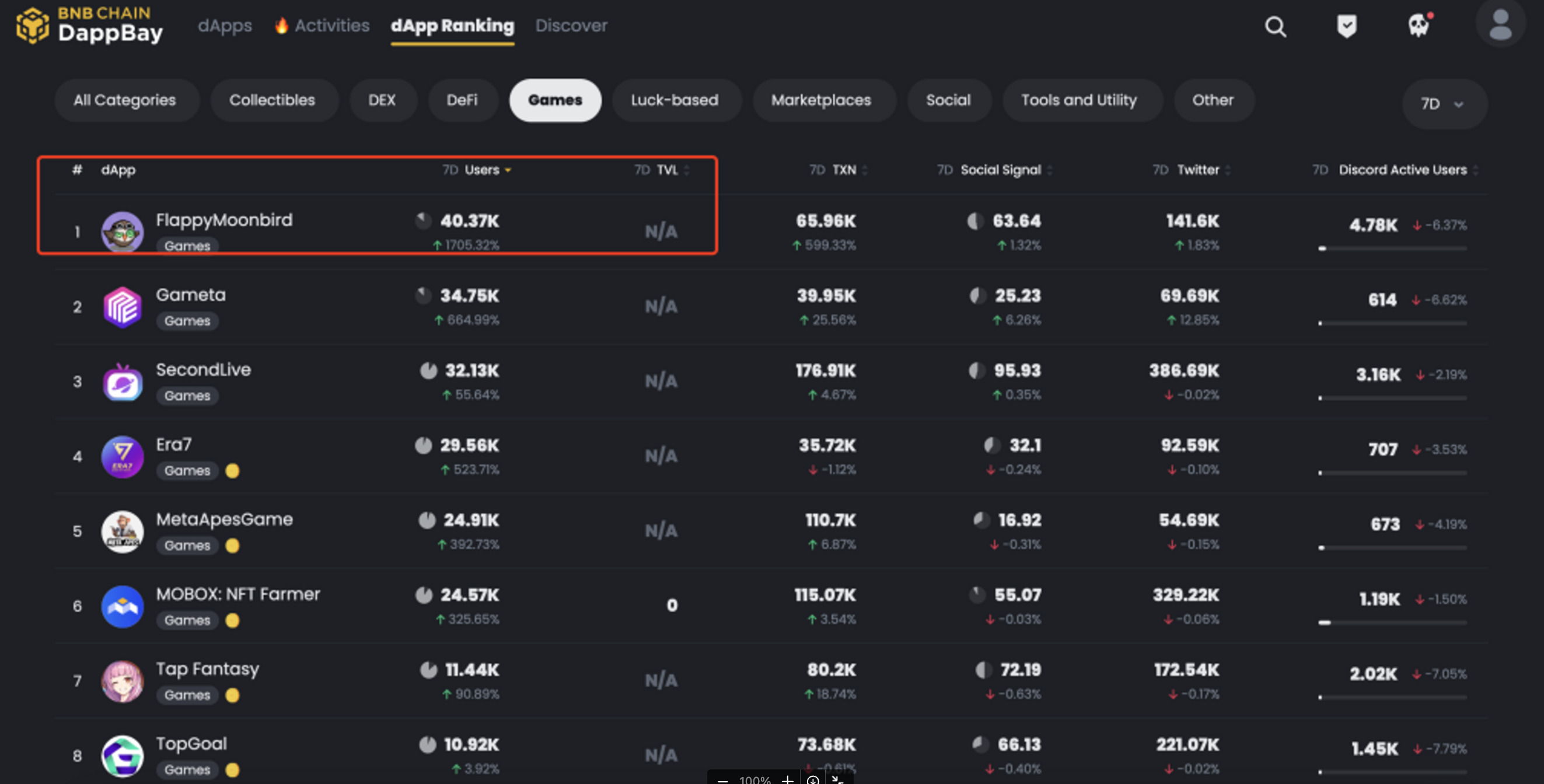Select the DeFi category filter
This screenshot has width=1544, height=784.
[462, 100]
